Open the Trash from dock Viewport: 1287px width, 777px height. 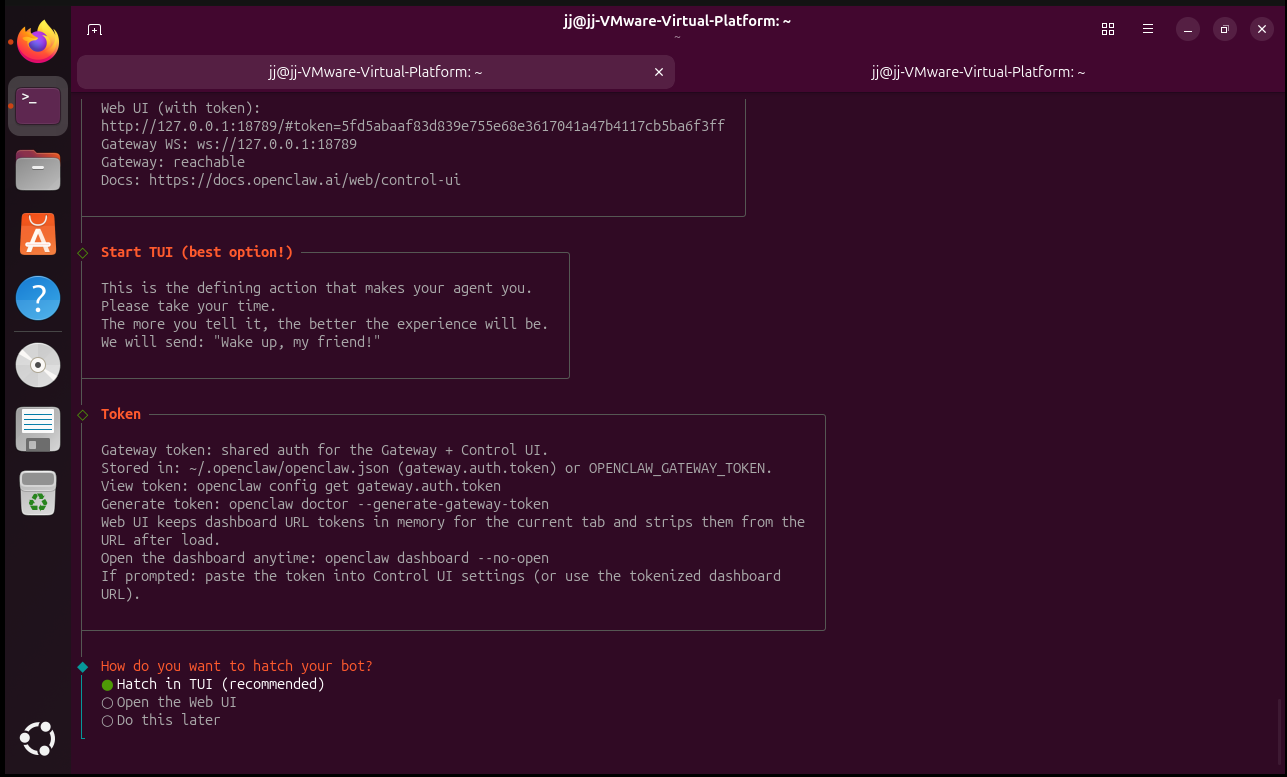38,493
